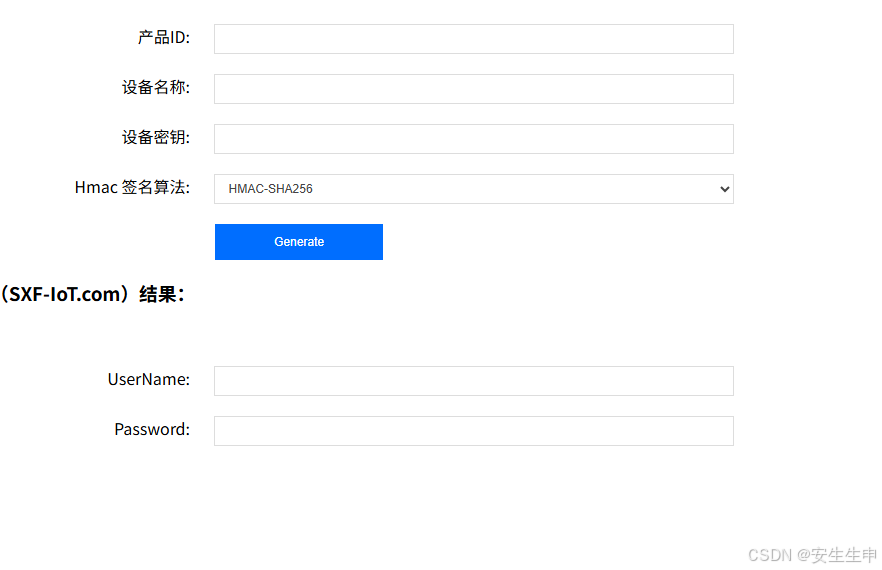Click the Hmac 签名算法 label
The image size is (882, 570).
(x=132, y=187)
